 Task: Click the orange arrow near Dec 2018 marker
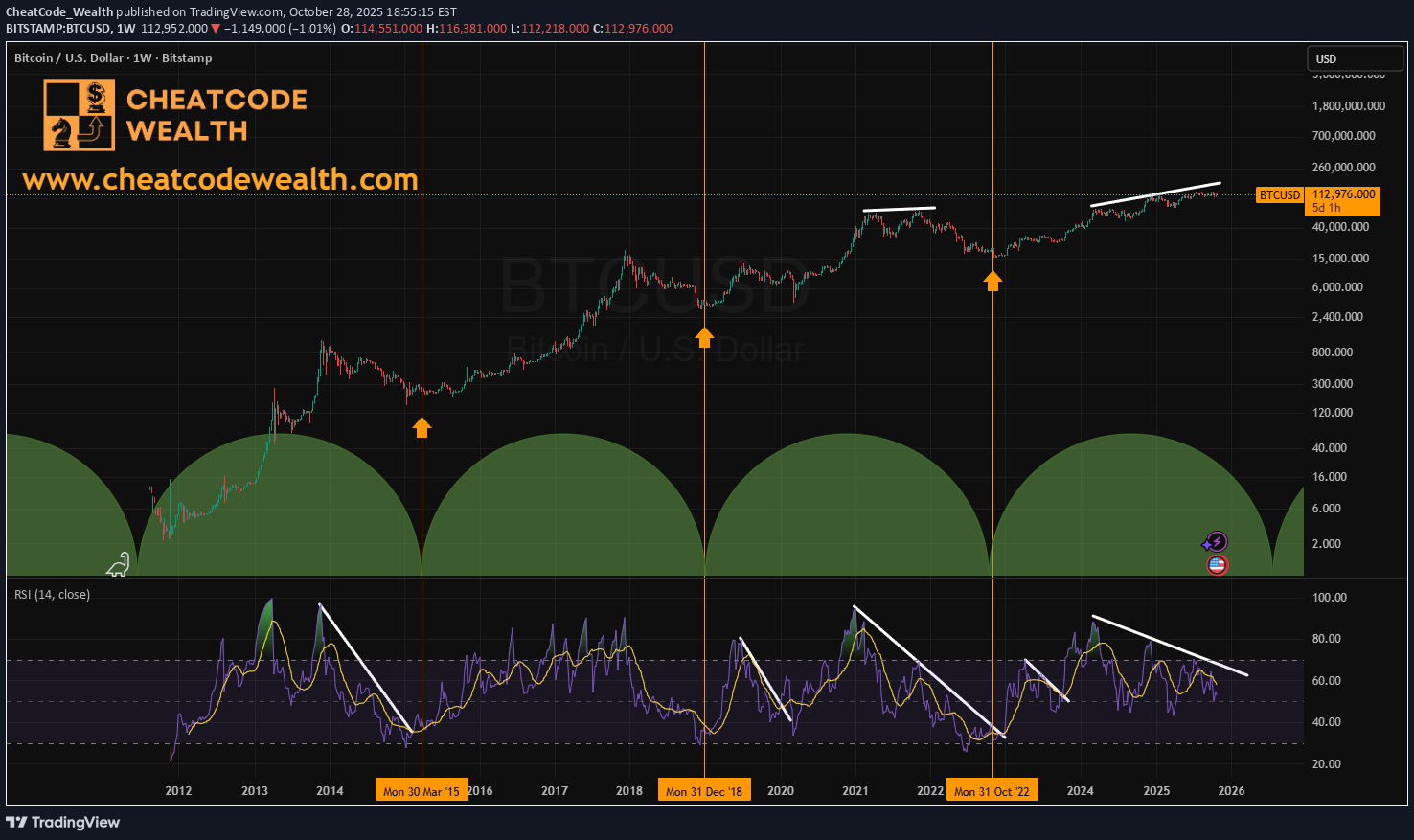[x=704, y=337]
